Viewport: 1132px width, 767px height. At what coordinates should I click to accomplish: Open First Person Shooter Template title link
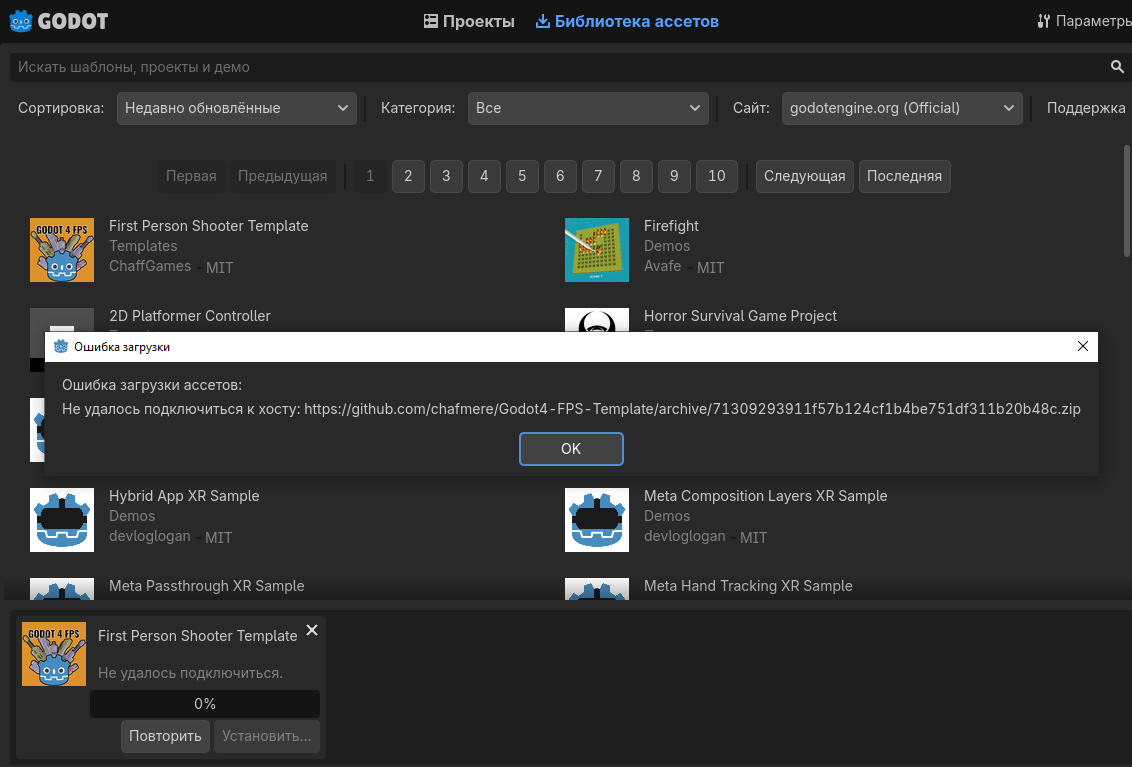click(209, 226)
